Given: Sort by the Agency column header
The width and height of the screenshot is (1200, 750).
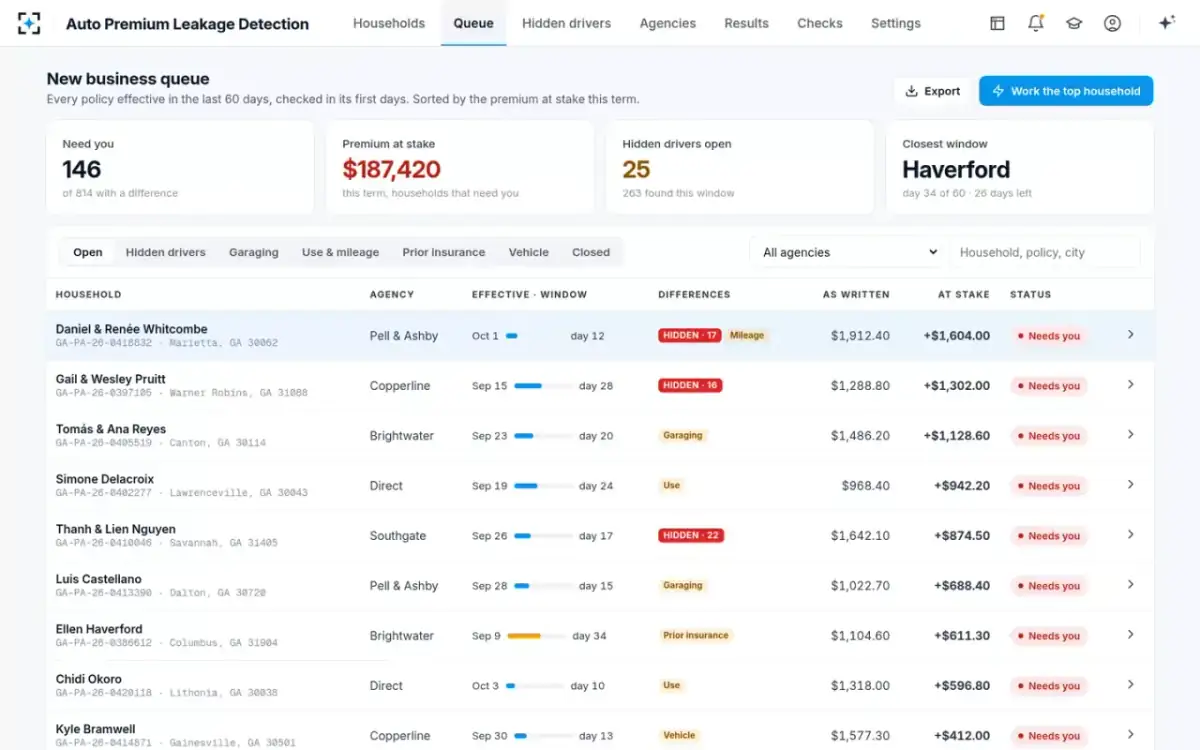Looking at the screenshot, I should tap(392, 295).
